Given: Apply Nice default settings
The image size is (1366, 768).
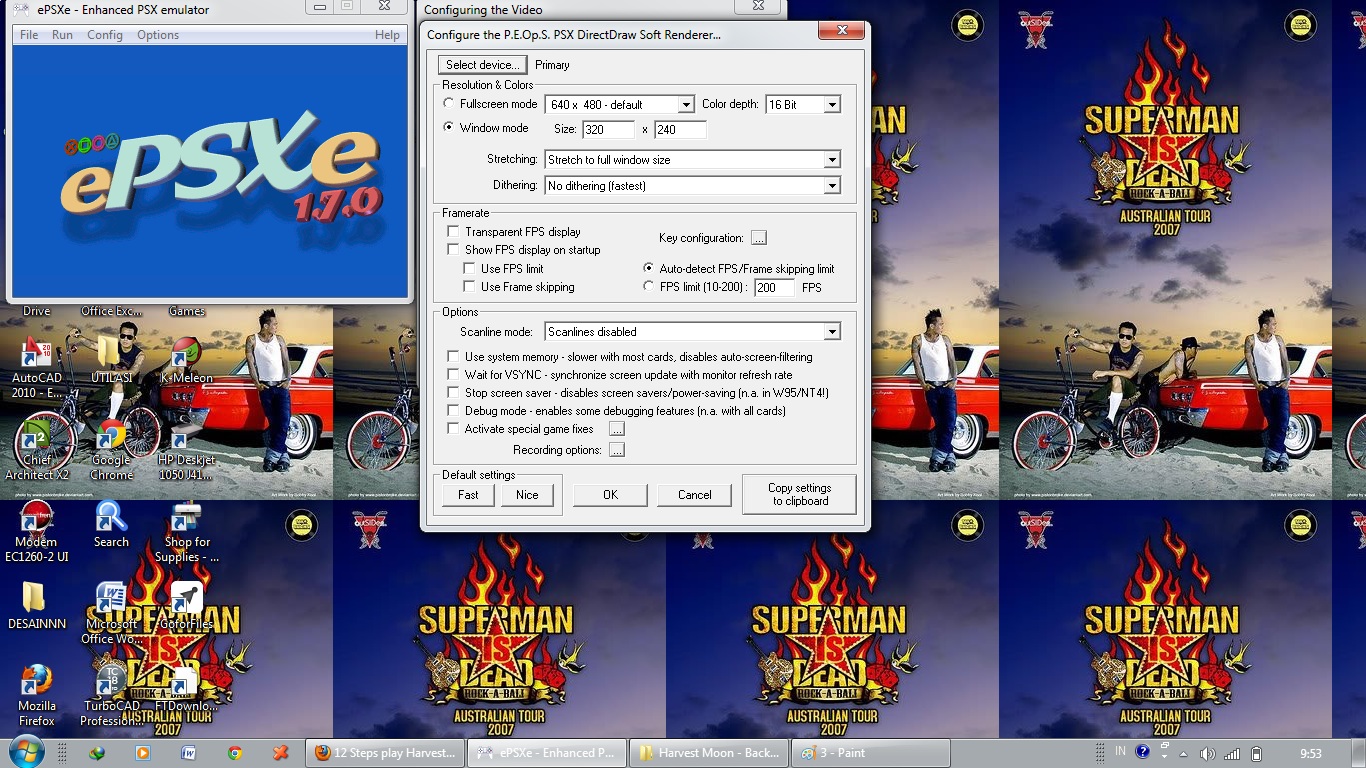Looking at the screenshot, I should click(x=527, y=495).
